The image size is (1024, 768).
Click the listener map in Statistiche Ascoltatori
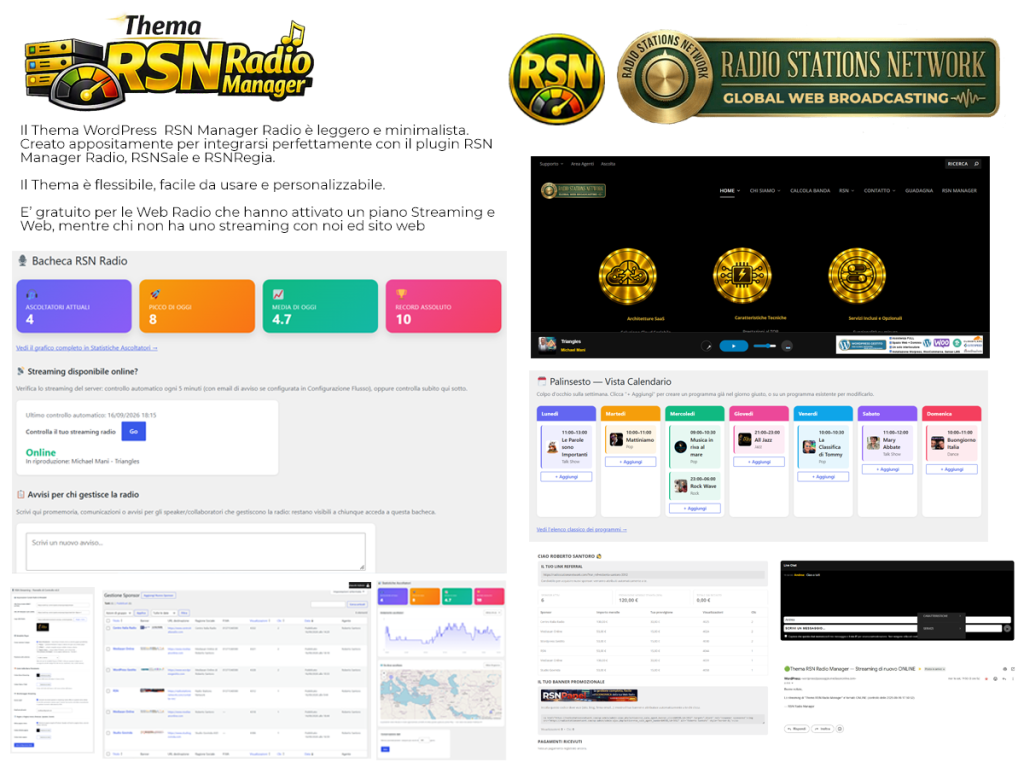point(441,696)
